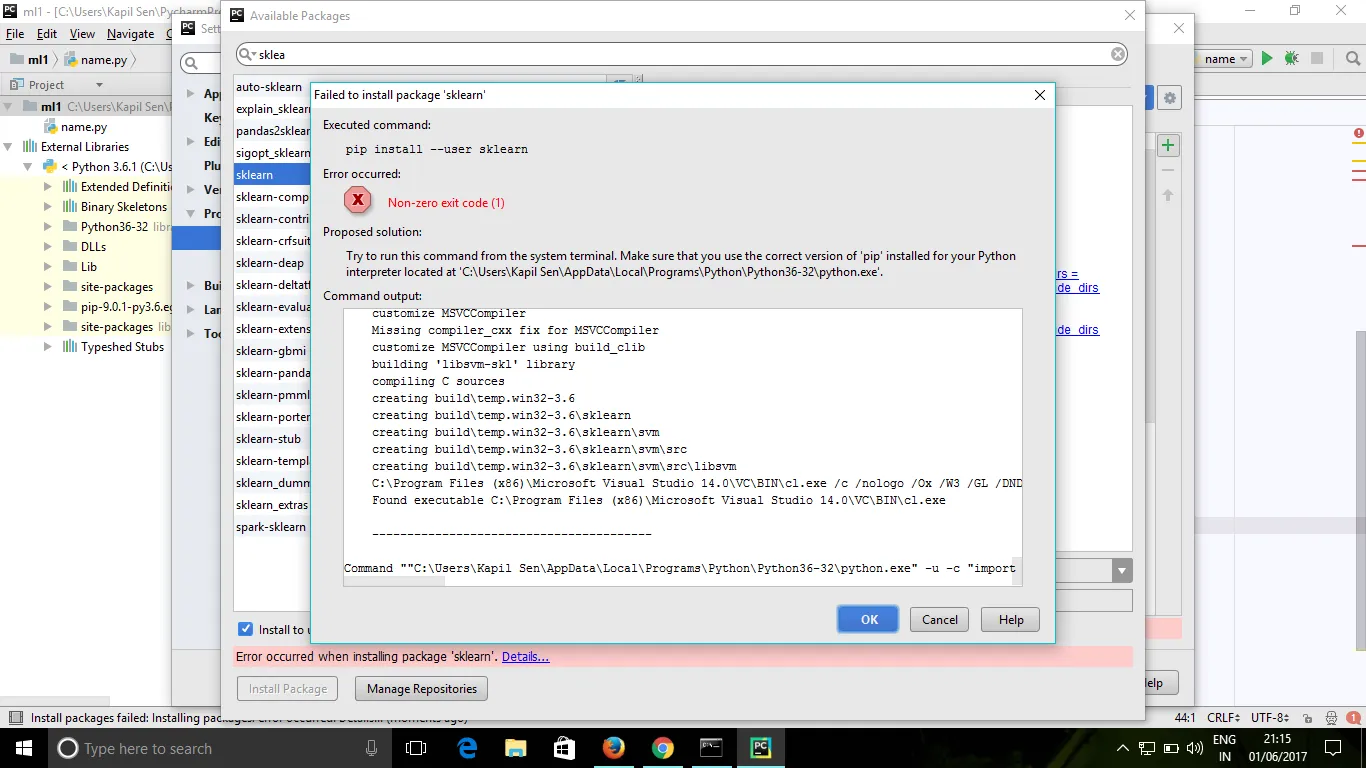The image size is (1366, 768).
Task: Click the gray Stop square in PyCharm toolbar
Action: tap(1317, 59)
